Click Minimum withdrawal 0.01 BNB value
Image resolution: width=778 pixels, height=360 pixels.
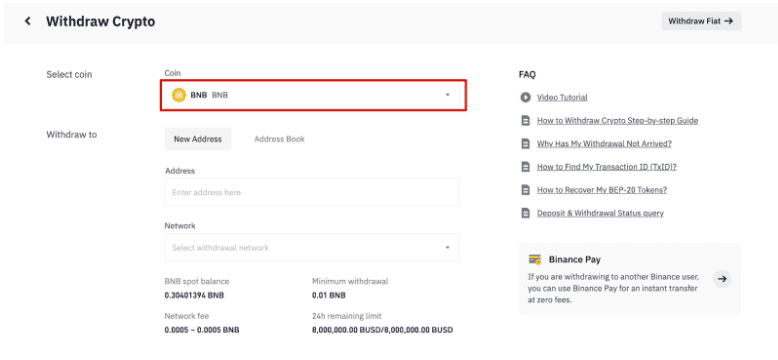pyautogui.click(x=329, y=296)
